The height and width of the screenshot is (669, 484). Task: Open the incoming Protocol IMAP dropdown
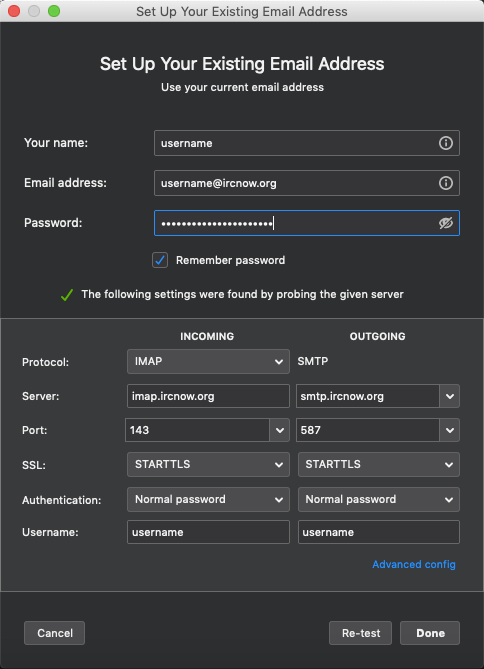click(208, 361)
